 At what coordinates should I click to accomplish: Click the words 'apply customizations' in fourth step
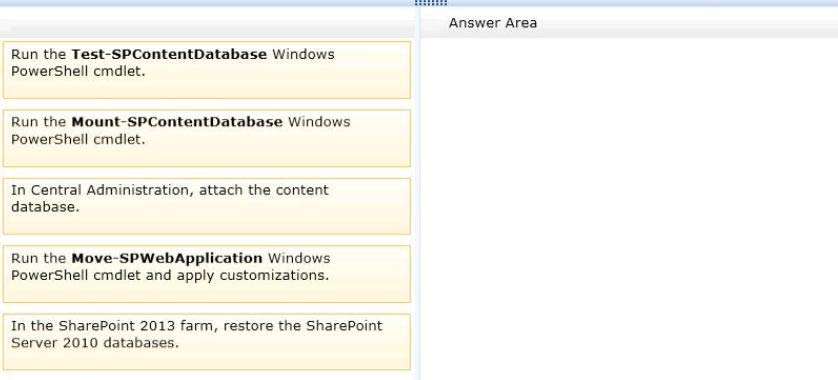coord(252,276)
